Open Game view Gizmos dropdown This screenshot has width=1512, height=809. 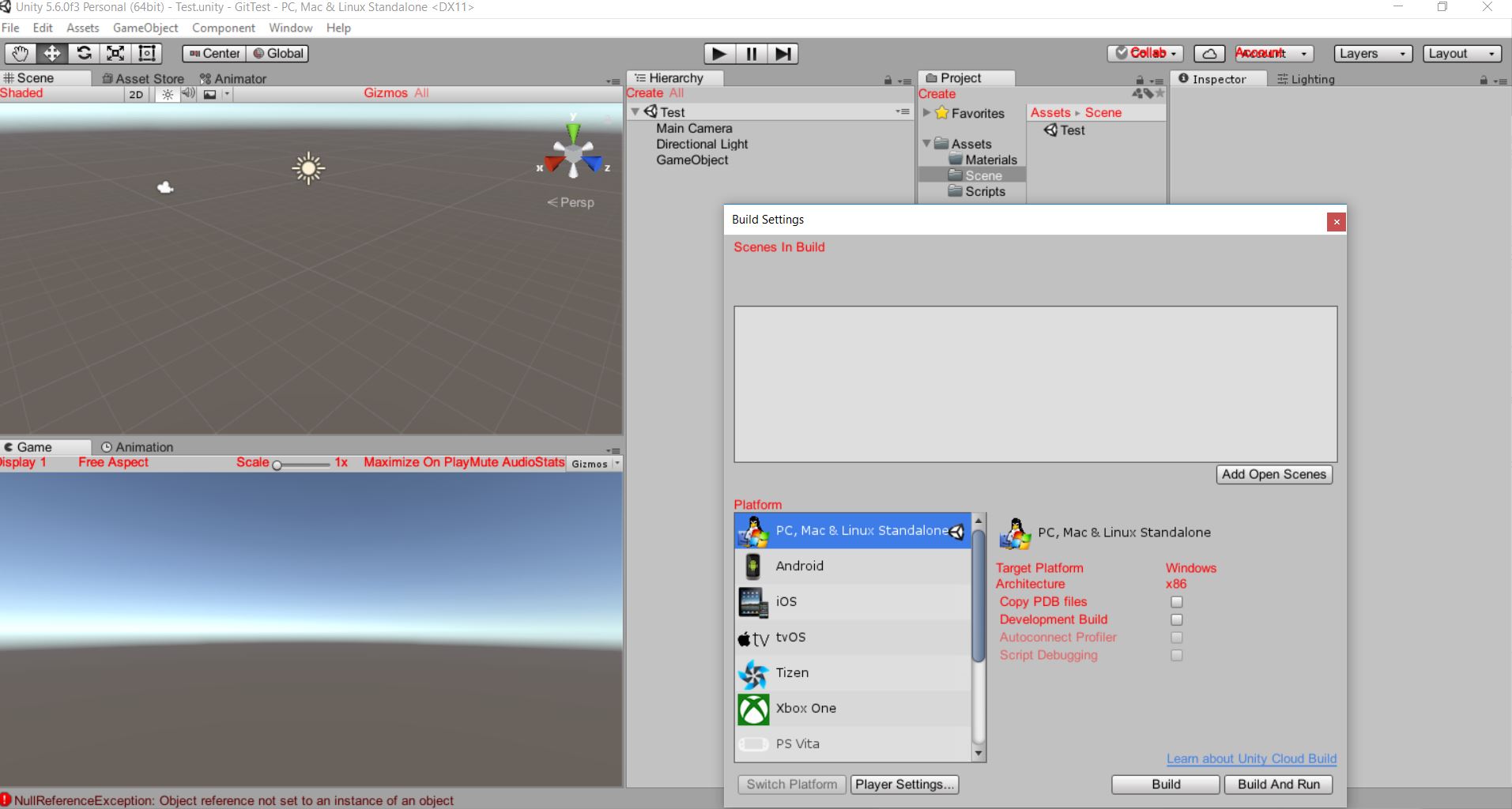coord(595,464)
